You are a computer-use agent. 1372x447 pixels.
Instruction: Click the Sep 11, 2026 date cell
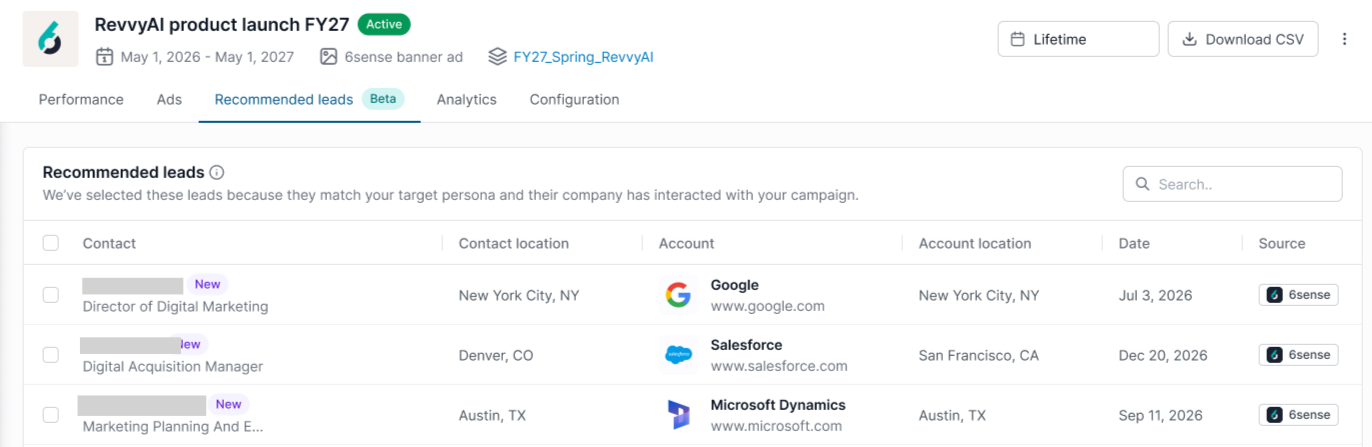(1162, 415)
